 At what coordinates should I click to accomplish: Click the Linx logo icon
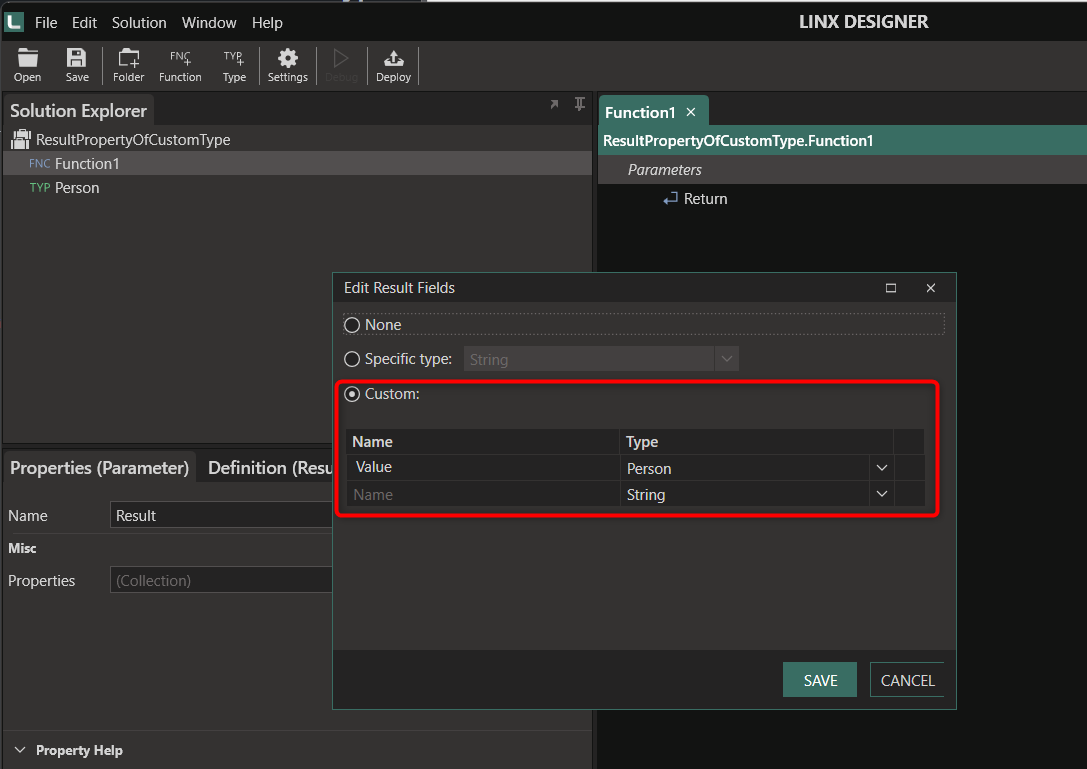point(14,22)
